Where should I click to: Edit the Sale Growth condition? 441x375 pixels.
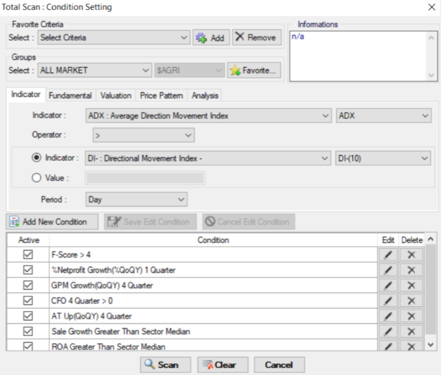click(x=388, y=331)
